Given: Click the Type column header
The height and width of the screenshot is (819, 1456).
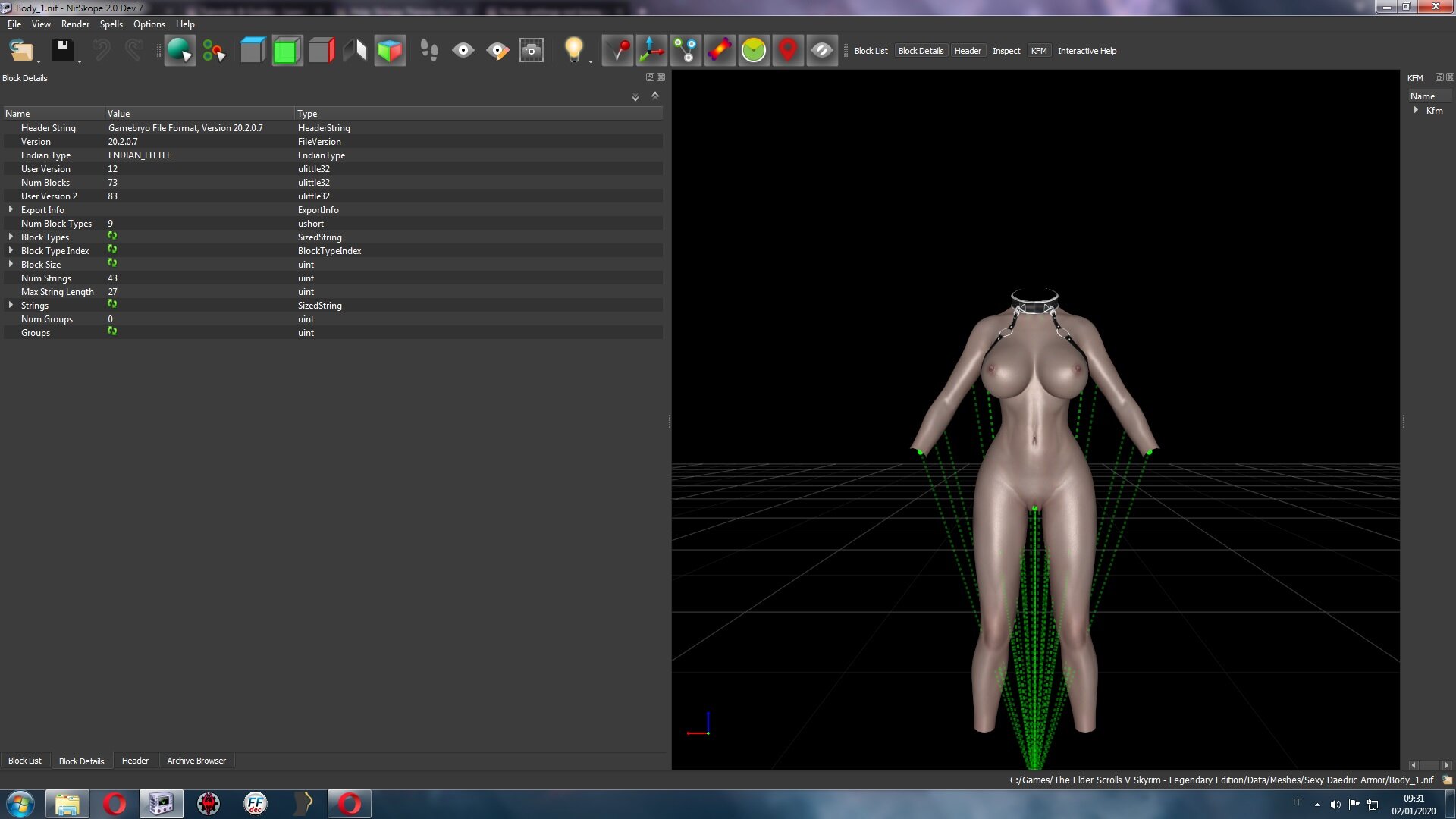Looking at the screenshot, I should click(x=479, y=113).
